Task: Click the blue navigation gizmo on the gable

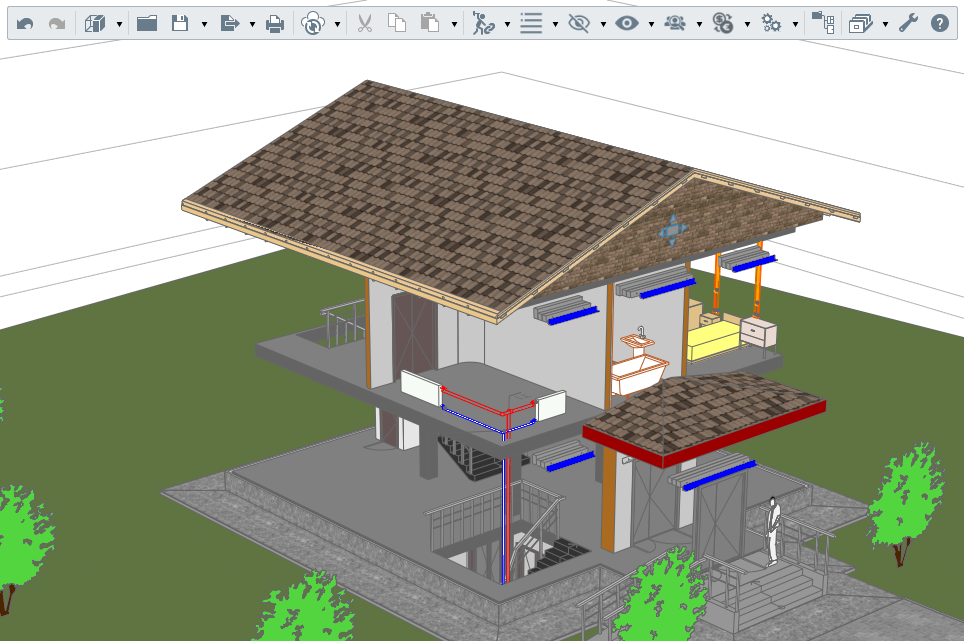Action: [672, 231]
